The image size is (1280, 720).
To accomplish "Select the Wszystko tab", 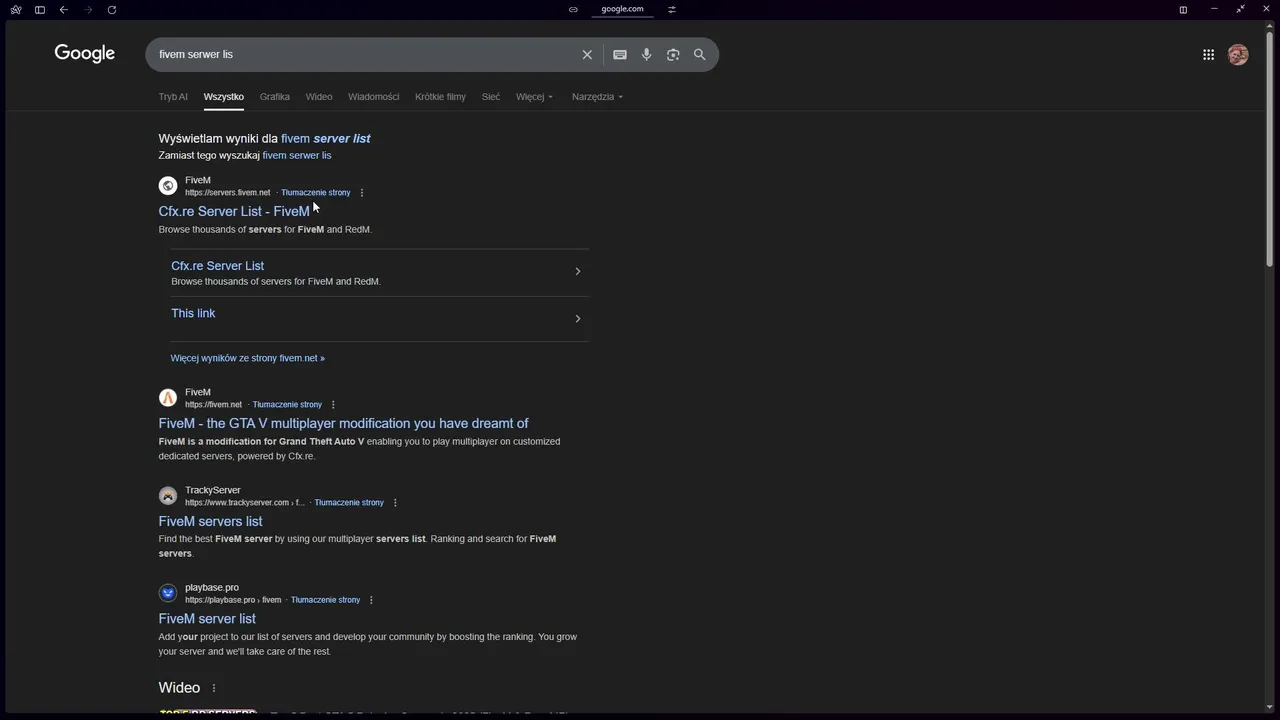I will coord(223,97).
